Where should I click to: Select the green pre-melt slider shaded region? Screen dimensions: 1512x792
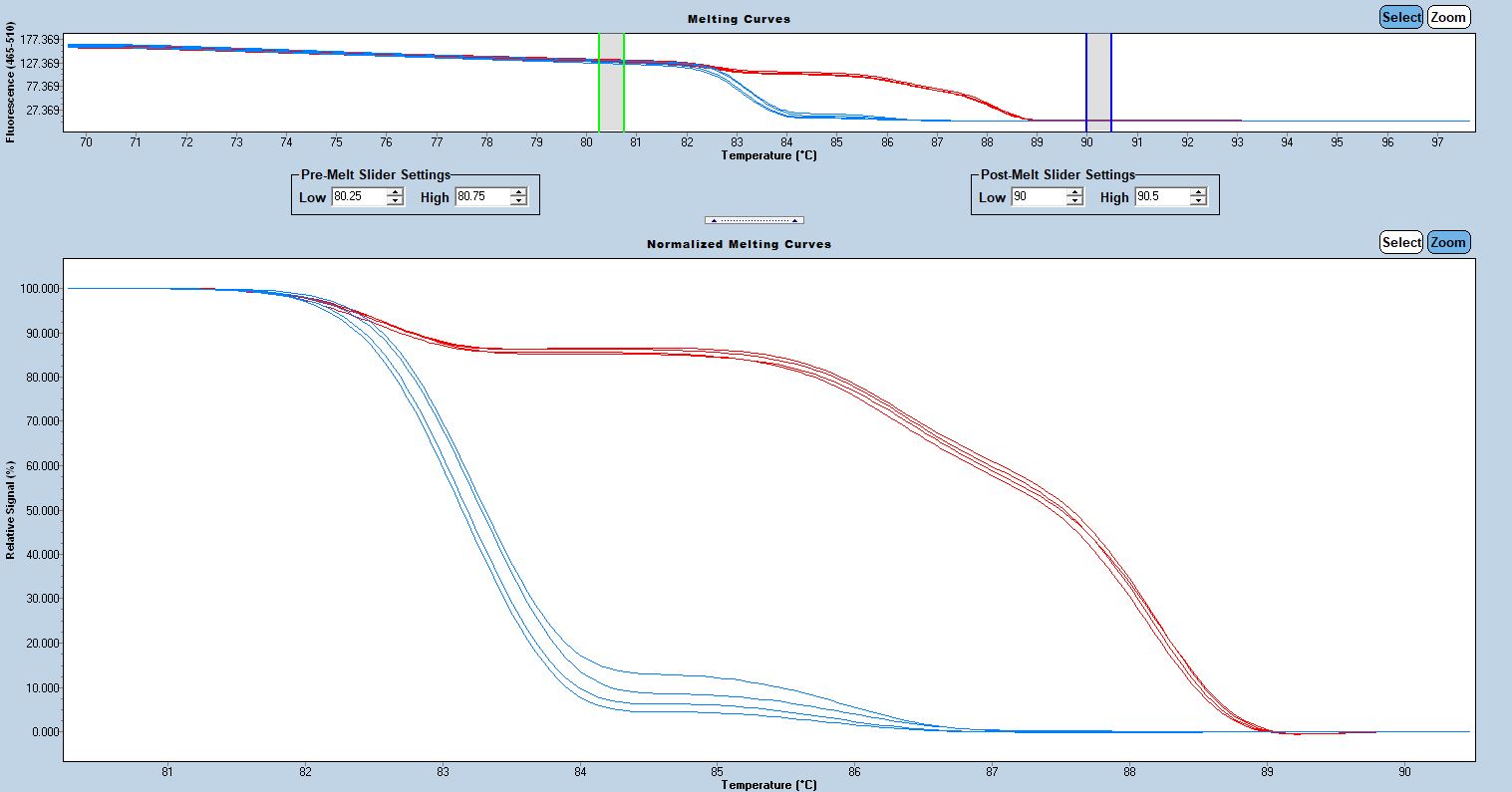click(611, 82)
